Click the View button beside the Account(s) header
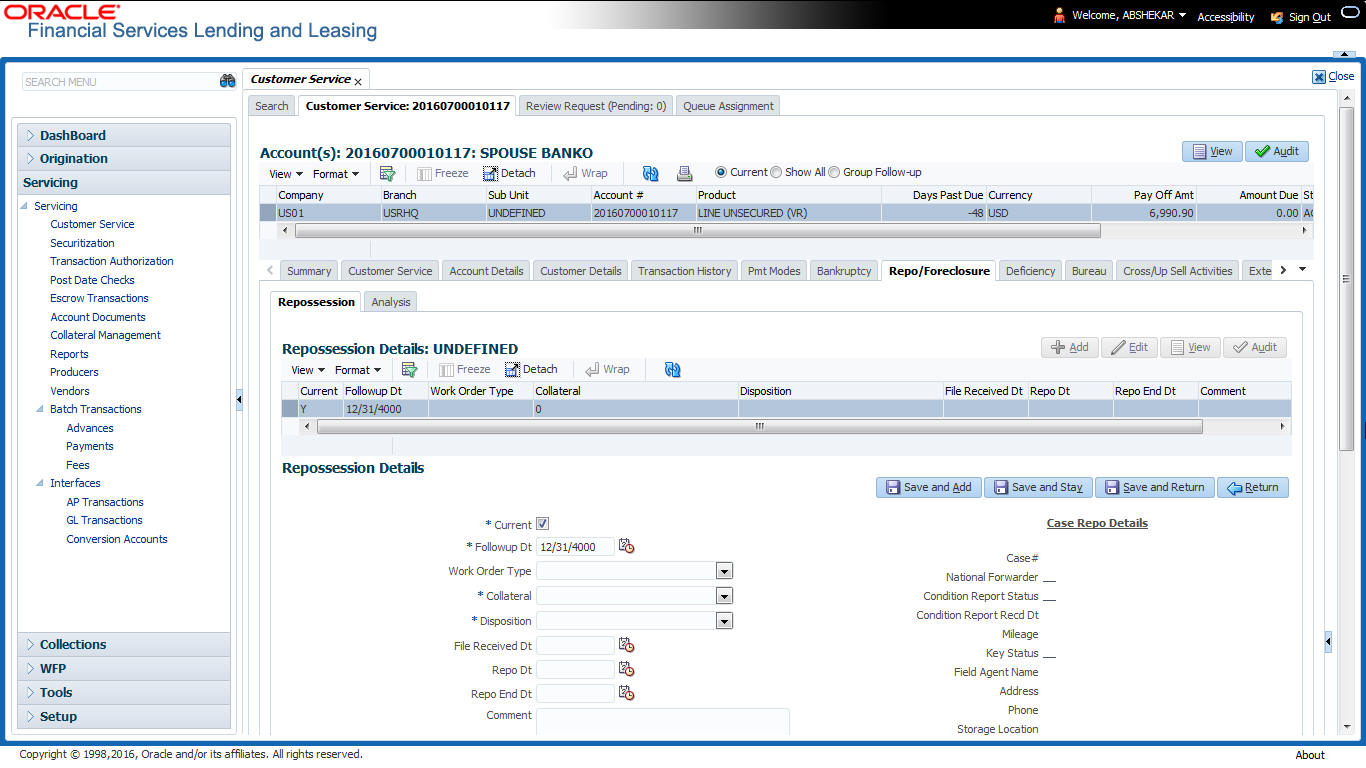The height and width of the screenshot is (768, 1366). tap(1212, 151)
